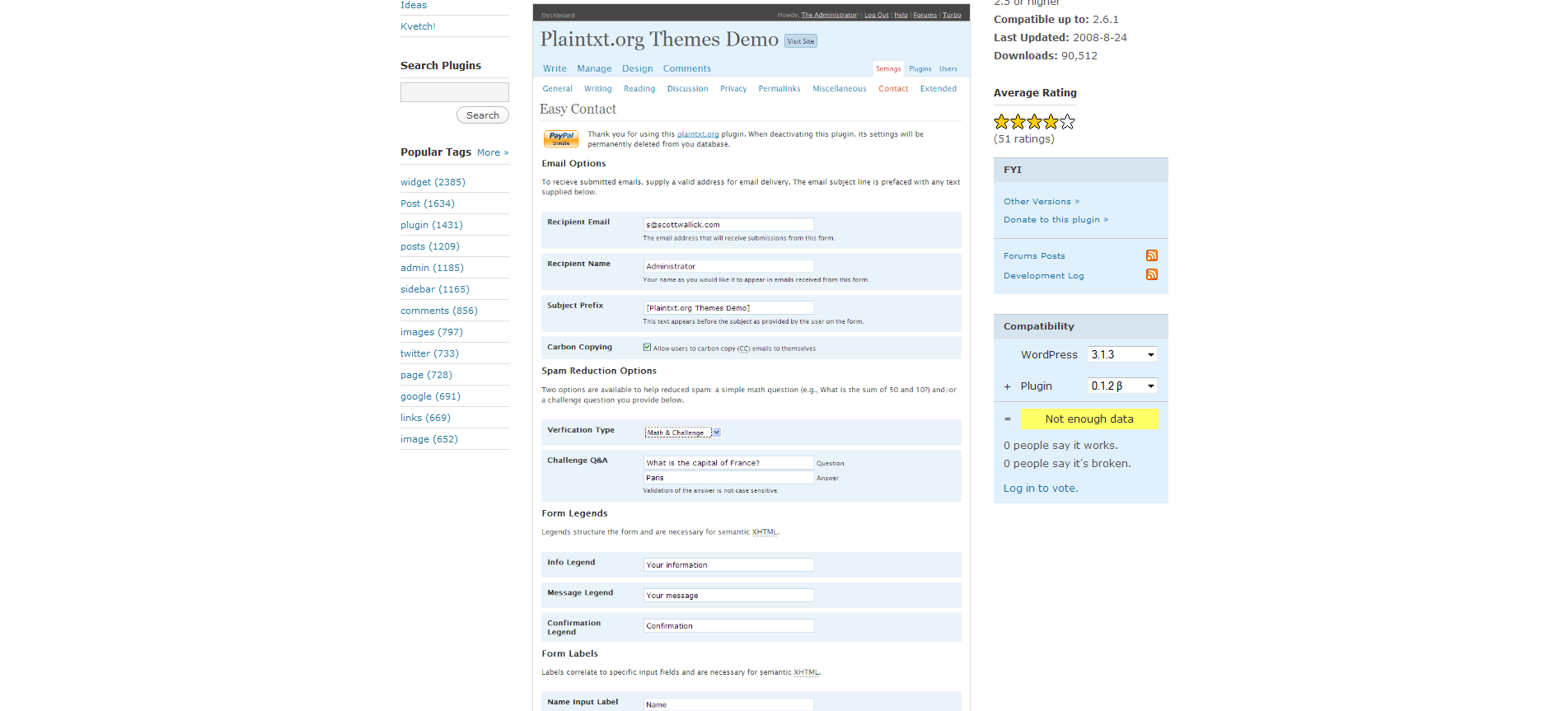This screenshot has width=1568, height=711.
Task: Open the Plugins tab
Action: coord(920,68)
